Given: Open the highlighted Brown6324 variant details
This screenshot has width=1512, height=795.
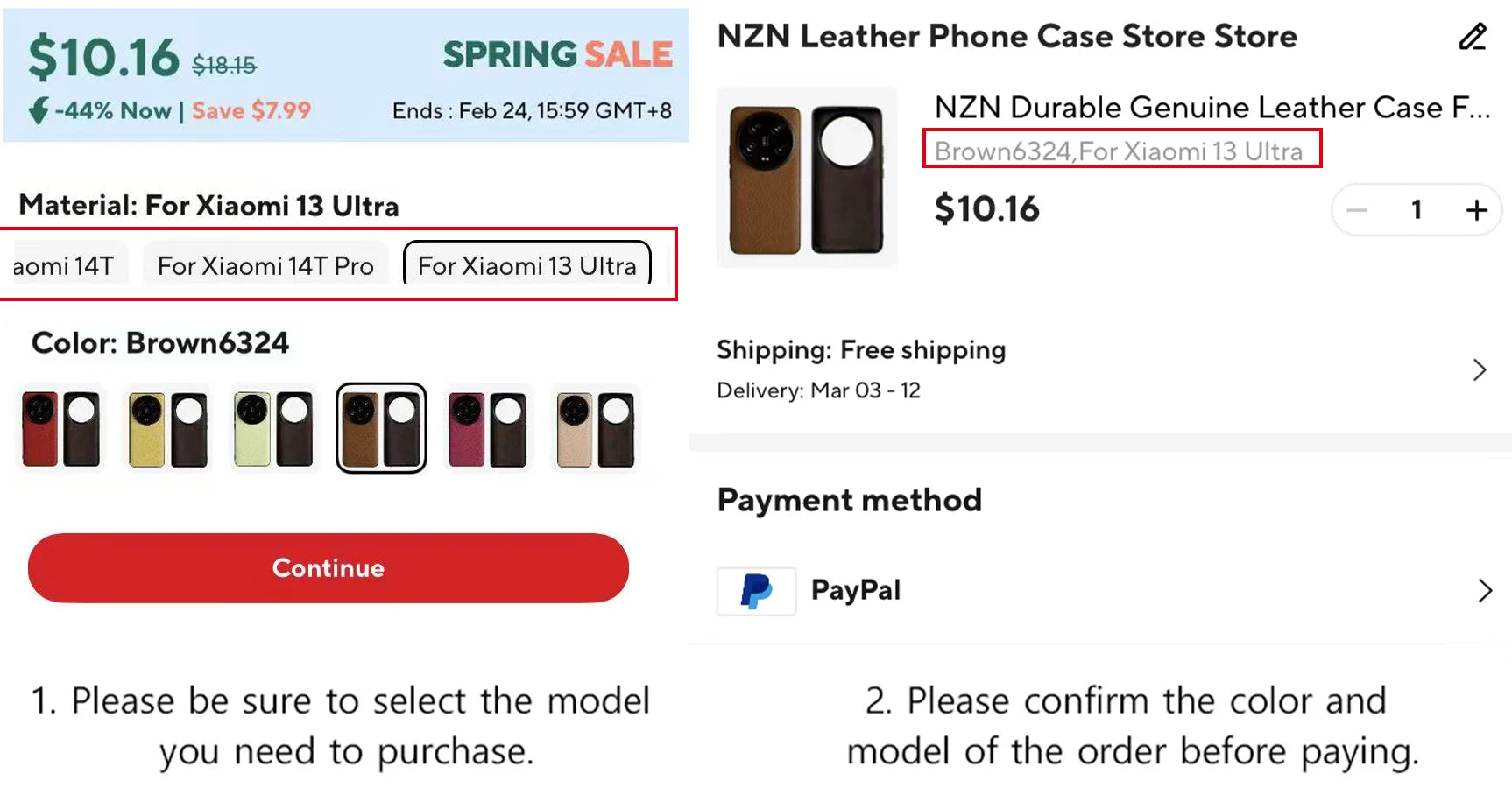Looking at the screenshot, I should point(1123,151).
